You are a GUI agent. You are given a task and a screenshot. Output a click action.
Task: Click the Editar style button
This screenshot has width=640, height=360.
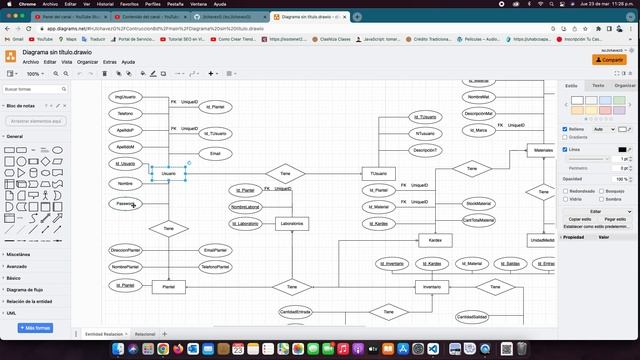pyautogui.click(x=597, y=212)
